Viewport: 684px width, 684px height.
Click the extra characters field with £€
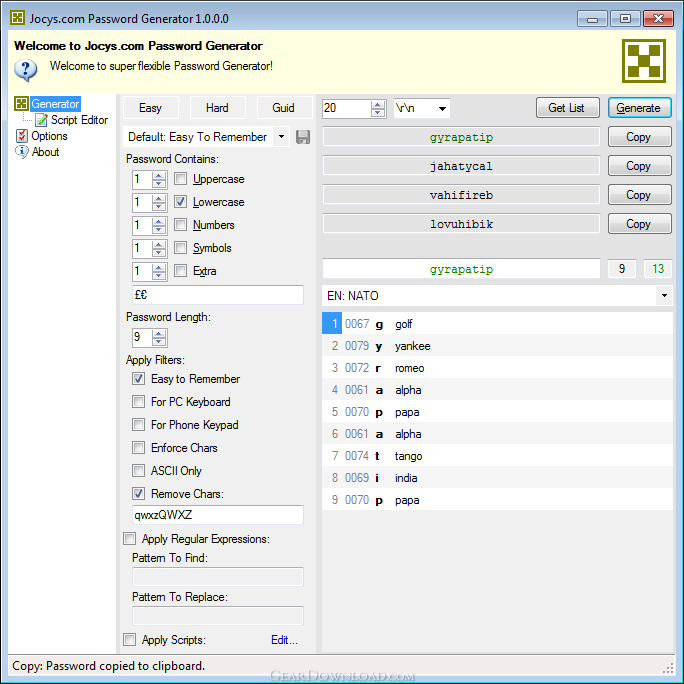218,295
